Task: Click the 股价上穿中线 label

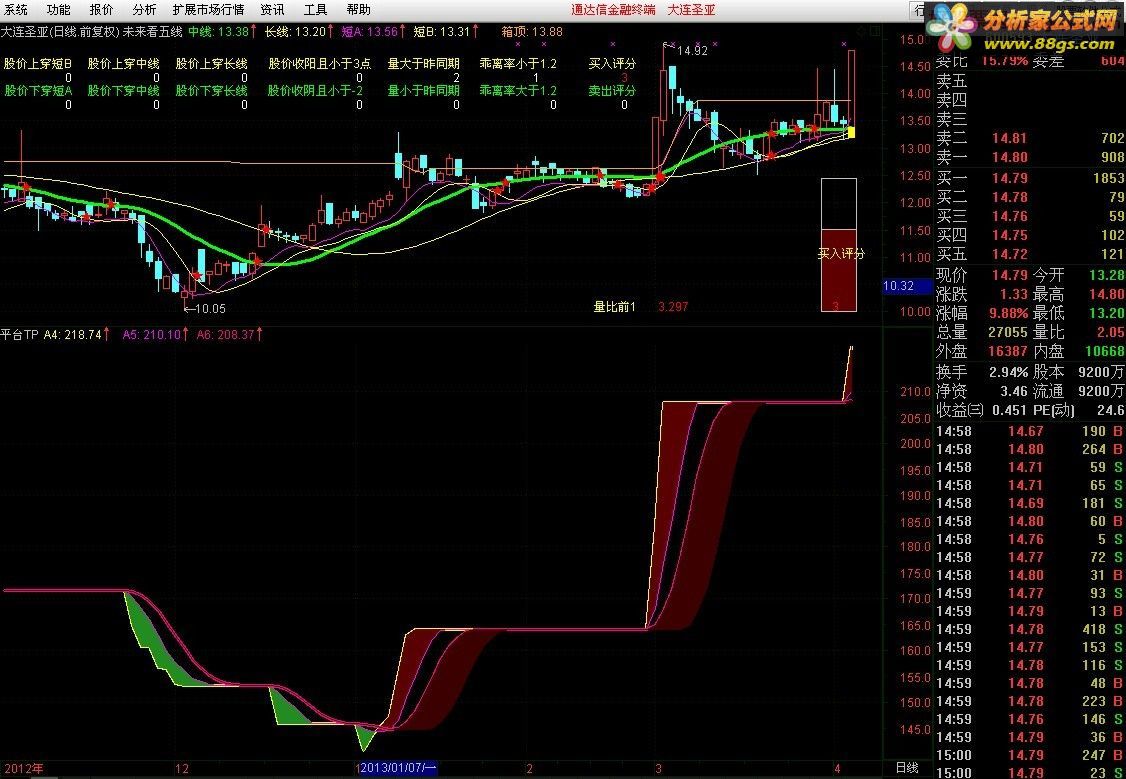Action: 124,64
